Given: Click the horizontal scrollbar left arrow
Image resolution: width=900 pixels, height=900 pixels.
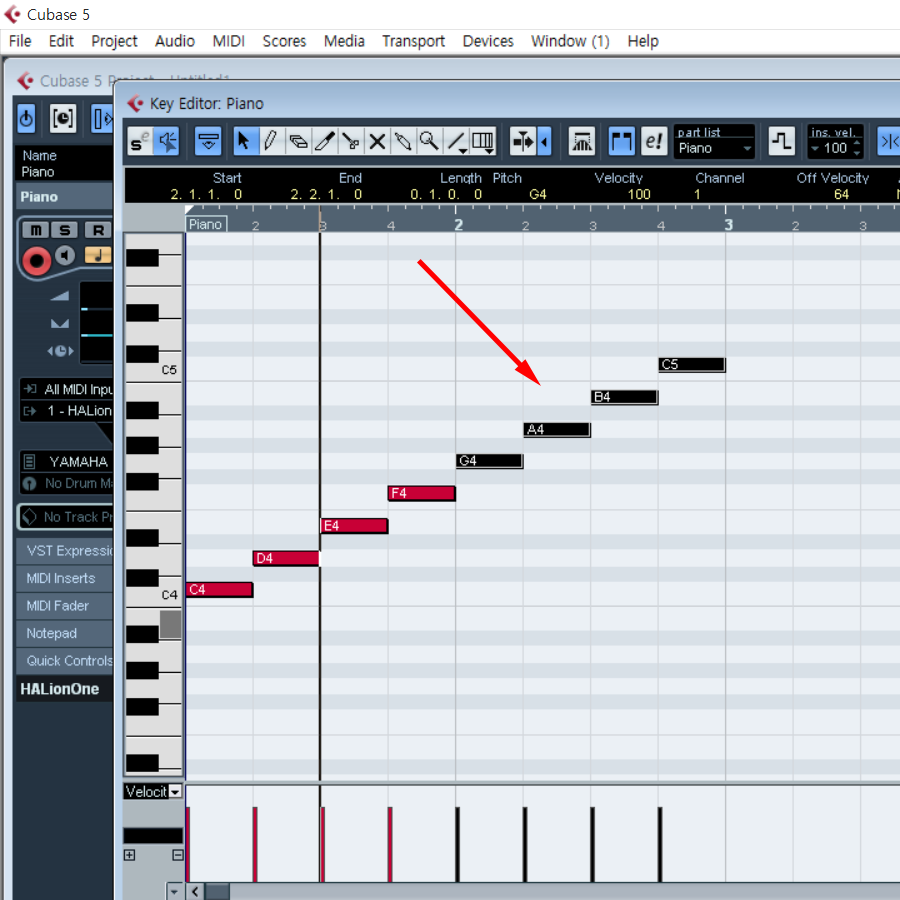Looking at the screenshot, I should point(195,891).
